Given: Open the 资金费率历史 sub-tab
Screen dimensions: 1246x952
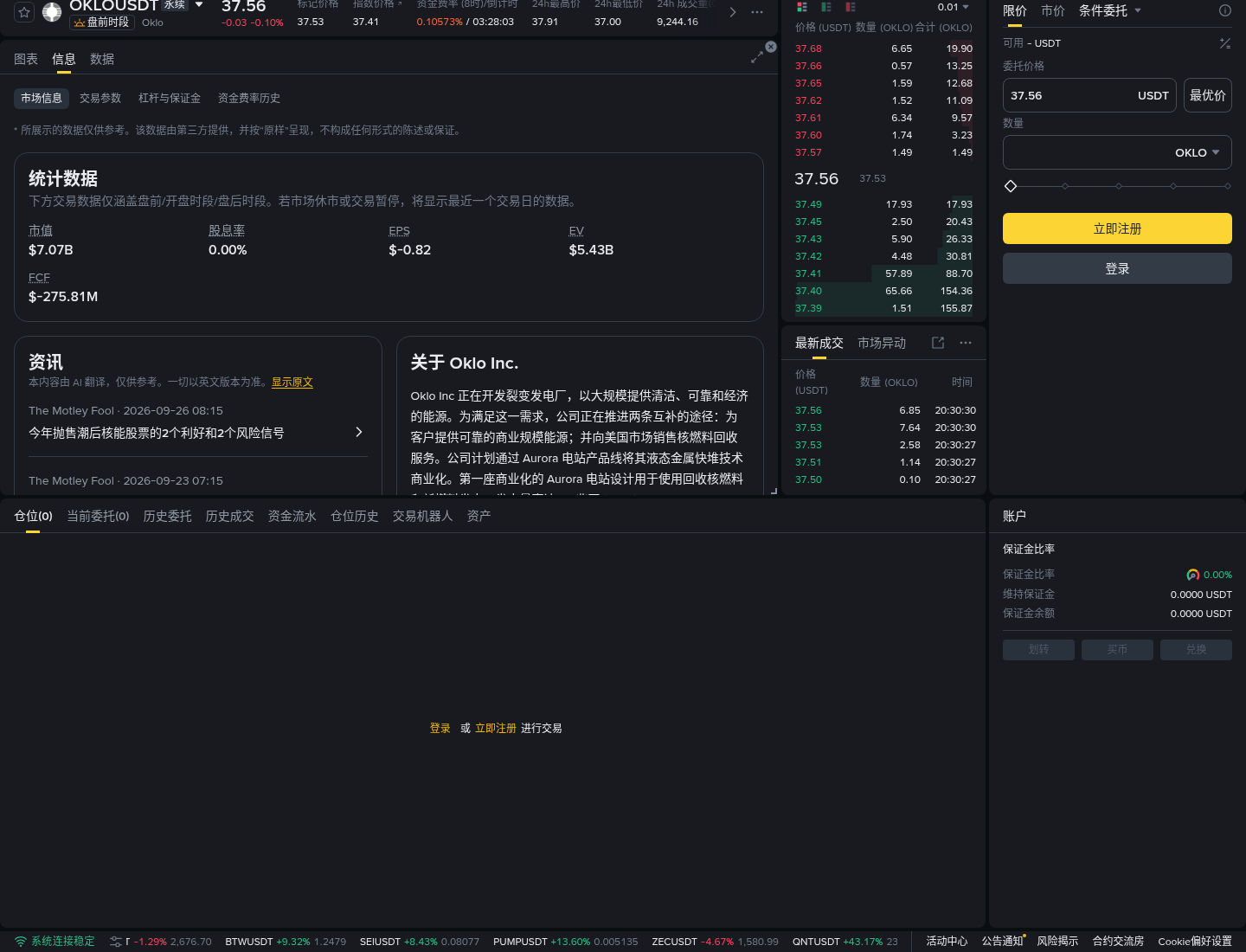Looking at the screenshot, I should (249, 98).
